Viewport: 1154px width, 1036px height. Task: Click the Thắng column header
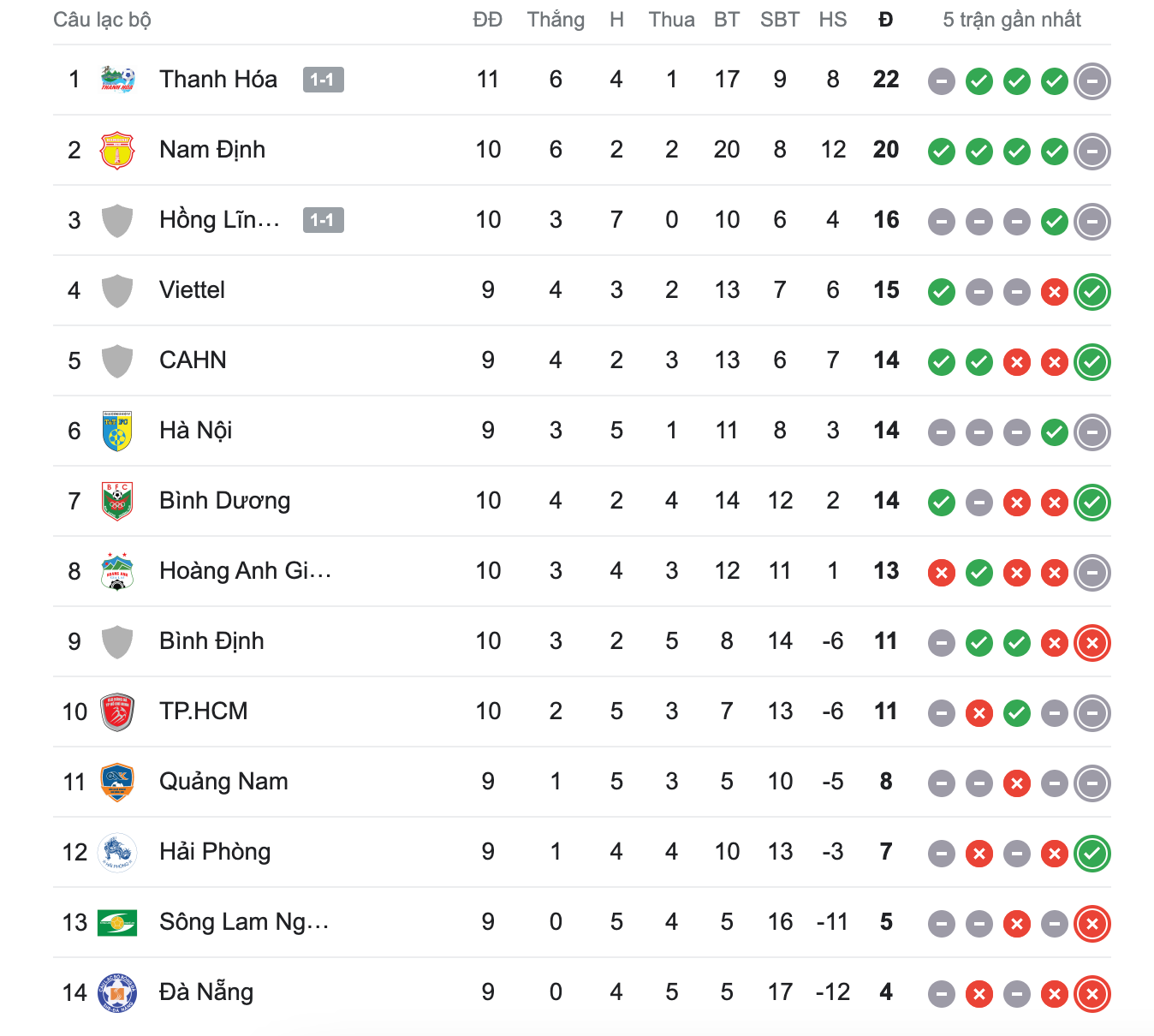click(556, 20)
